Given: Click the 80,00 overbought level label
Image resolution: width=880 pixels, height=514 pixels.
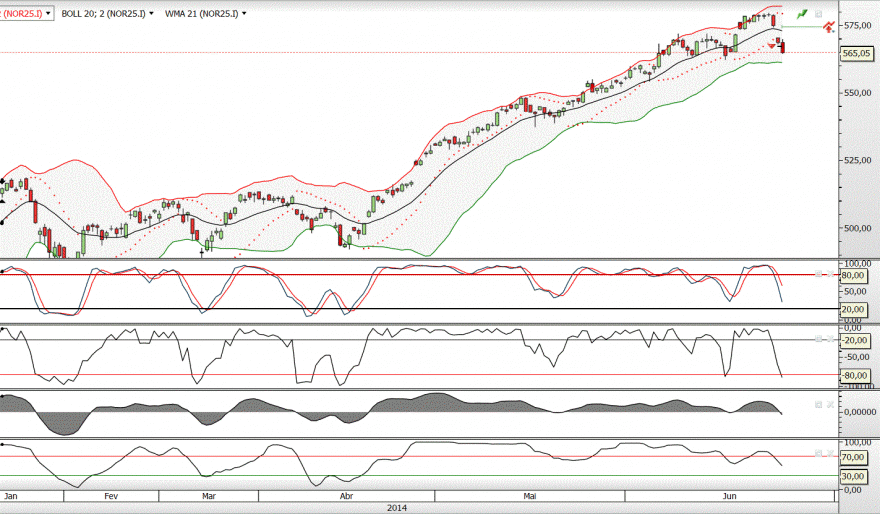Looking at the screenshot, I should point(852,276).
